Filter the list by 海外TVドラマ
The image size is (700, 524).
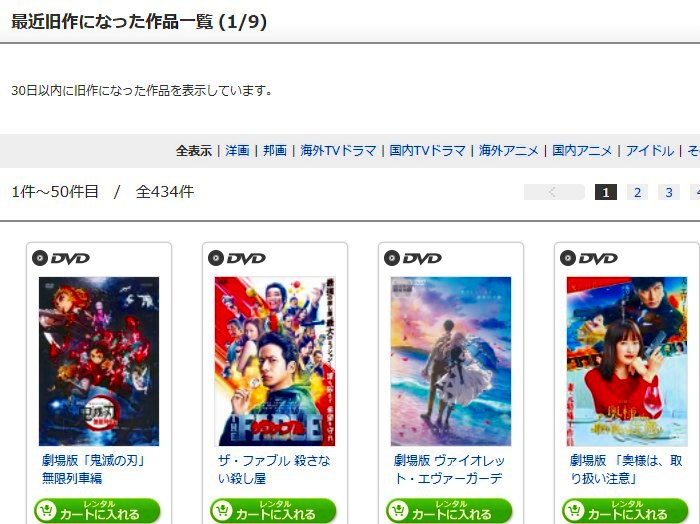[338, 151]
